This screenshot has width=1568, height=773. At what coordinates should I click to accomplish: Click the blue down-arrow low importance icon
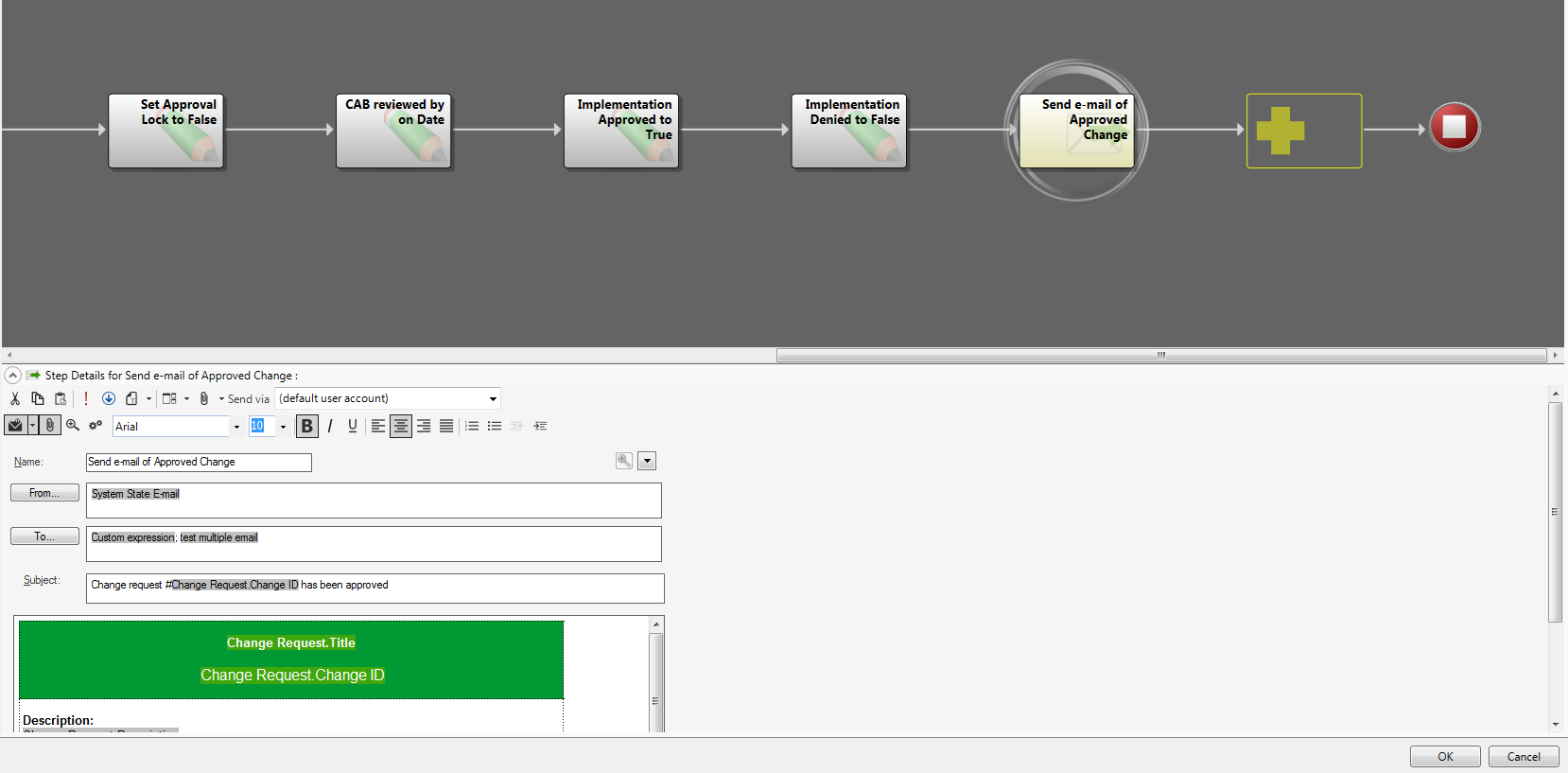109,398
